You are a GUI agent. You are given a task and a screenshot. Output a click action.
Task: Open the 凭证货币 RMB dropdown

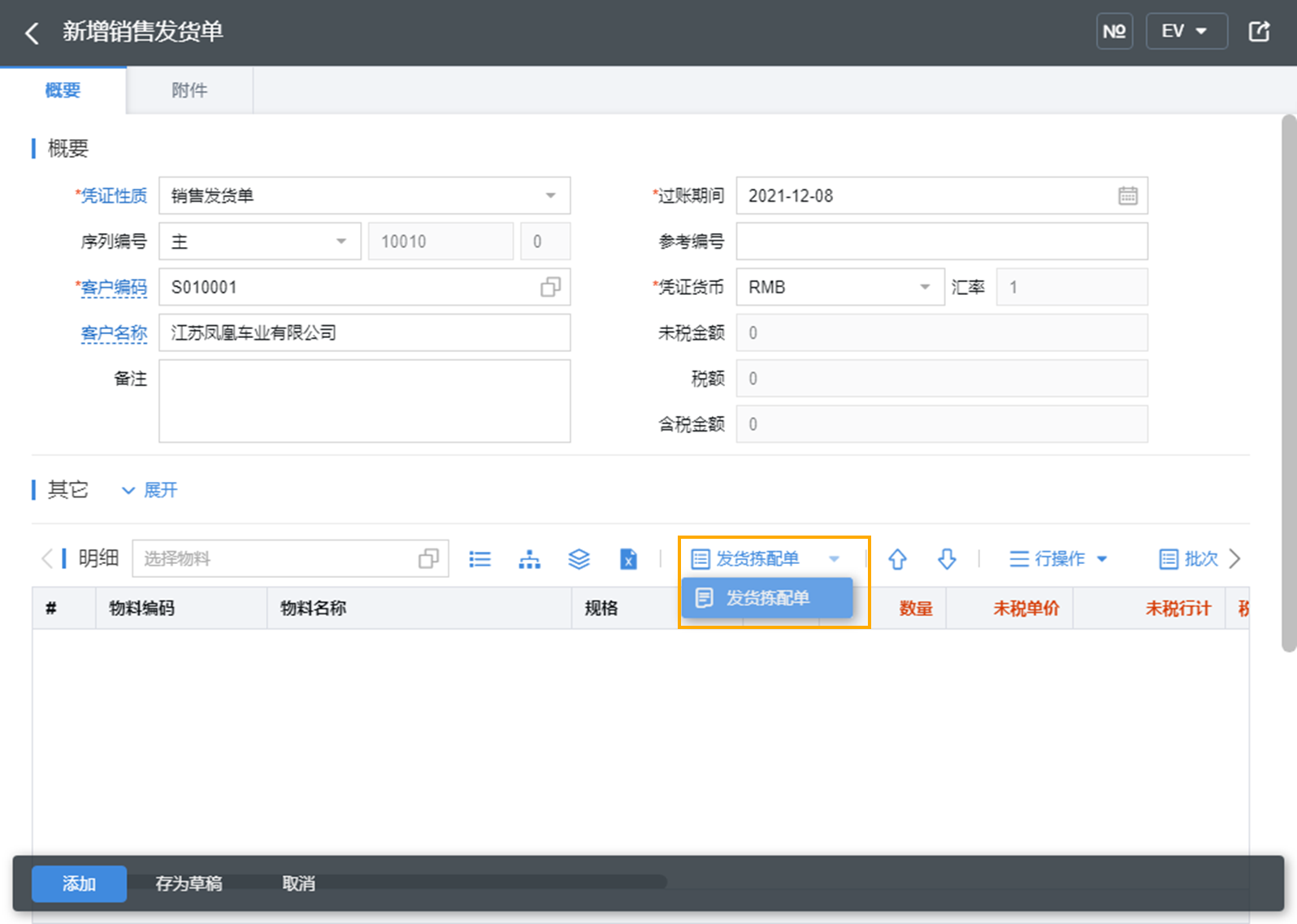(839, 287)
